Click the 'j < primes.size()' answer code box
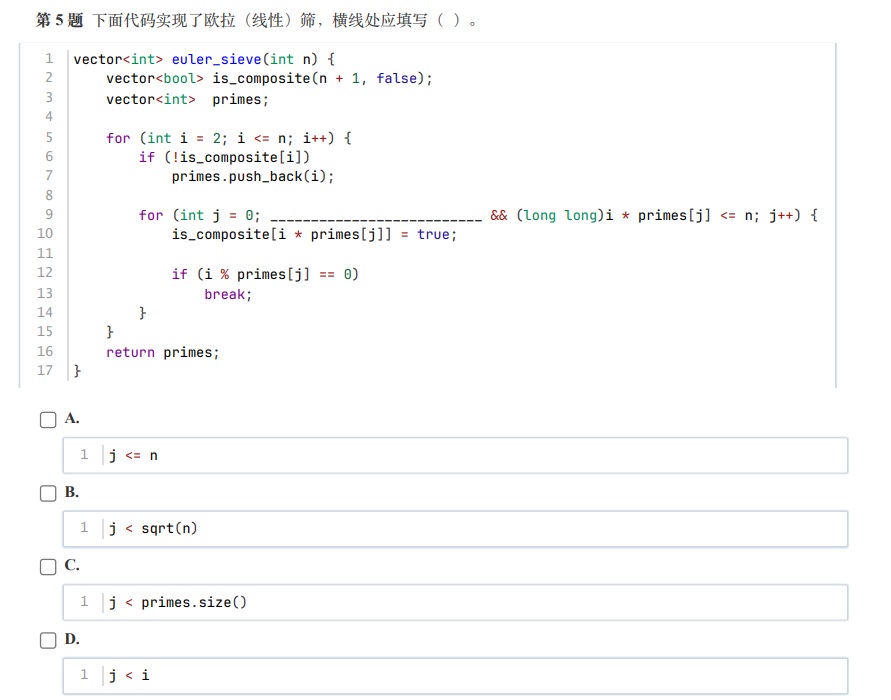The width and height of the screenshot is (891, 700). click(x=455, y=602)
